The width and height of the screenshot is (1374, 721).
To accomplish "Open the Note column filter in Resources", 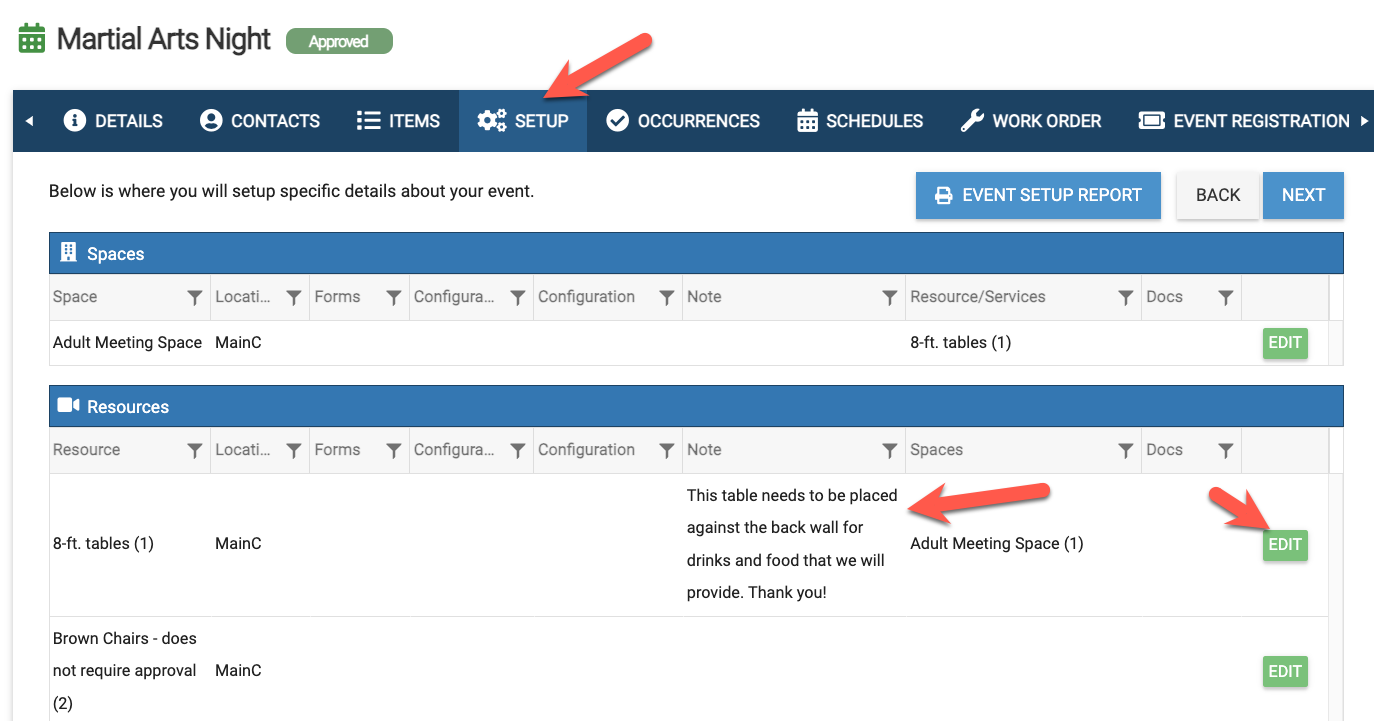I will pos(889,450).
